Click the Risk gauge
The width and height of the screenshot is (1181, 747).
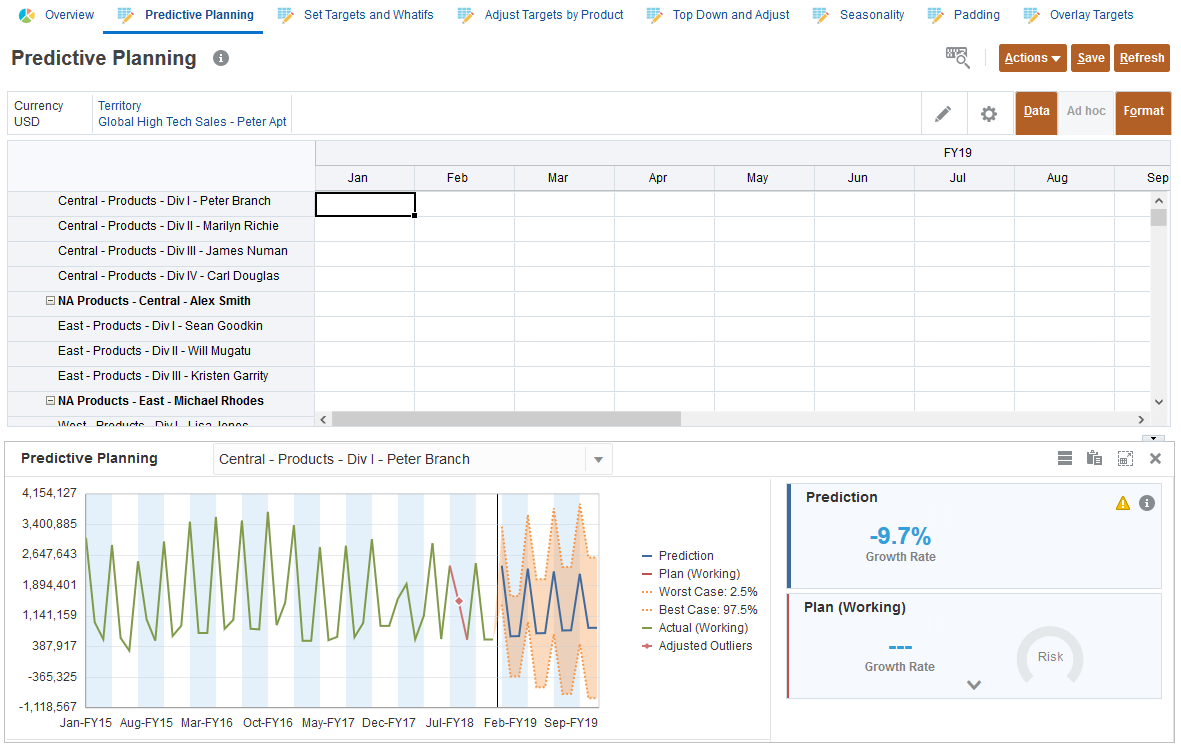[x=1050, y=657]
